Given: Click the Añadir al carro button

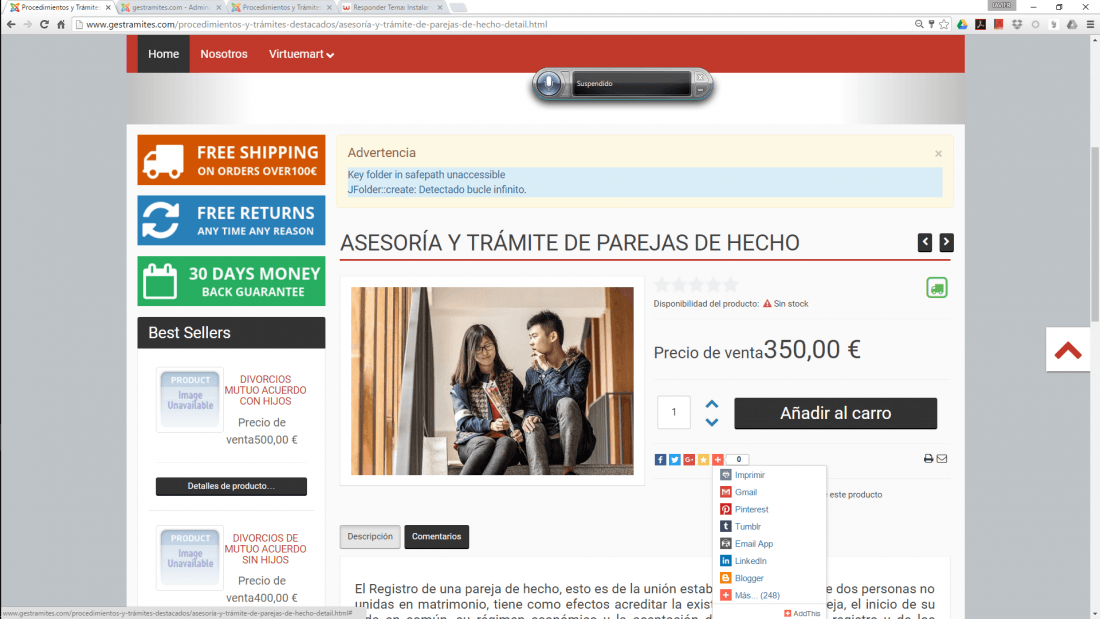Looking at the screenshot, I should click(836, 413).
